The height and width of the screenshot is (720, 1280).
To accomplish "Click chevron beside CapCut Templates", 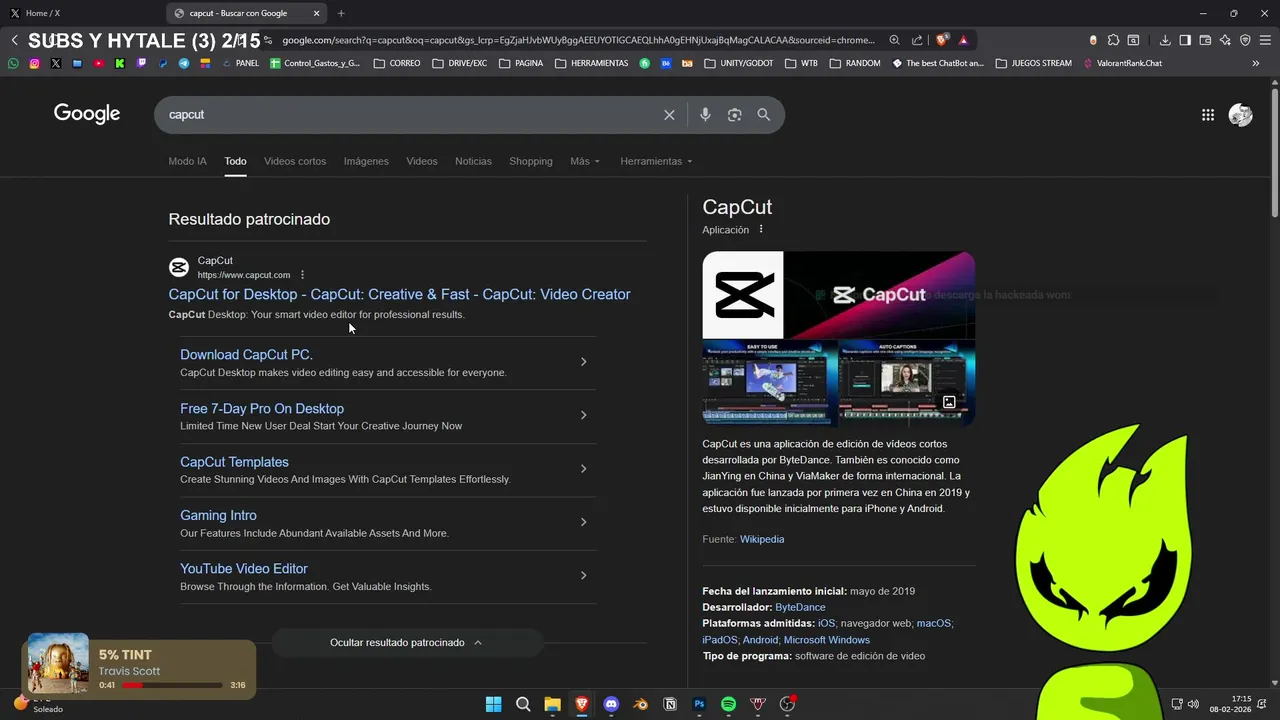I will [x=584, y=469].
